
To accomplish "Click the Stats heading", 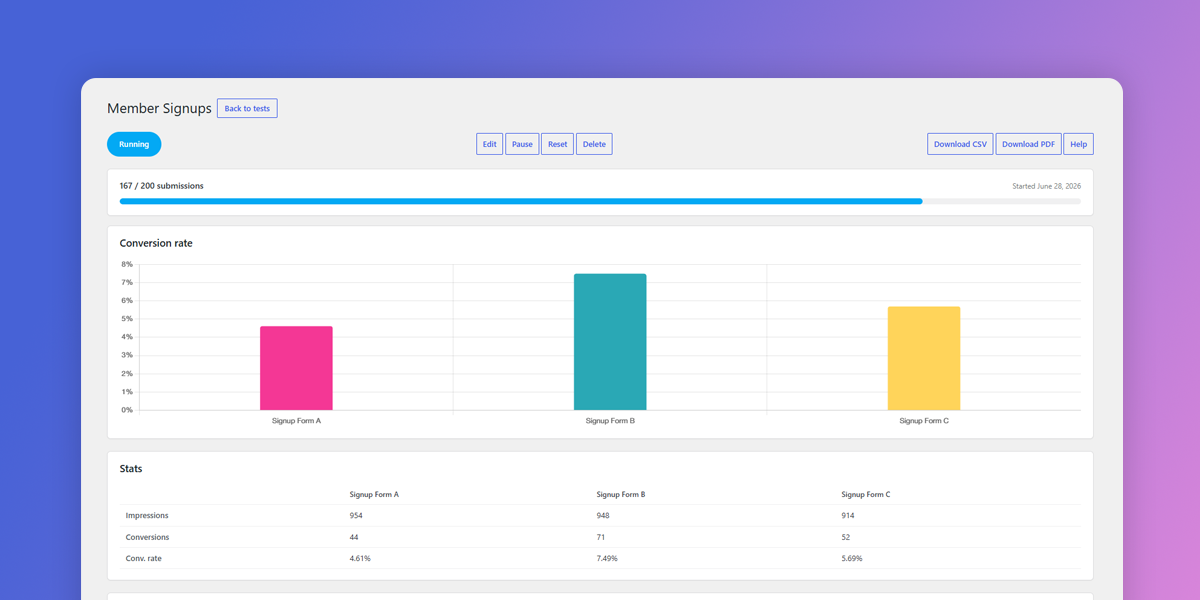I will click(131, 468).
